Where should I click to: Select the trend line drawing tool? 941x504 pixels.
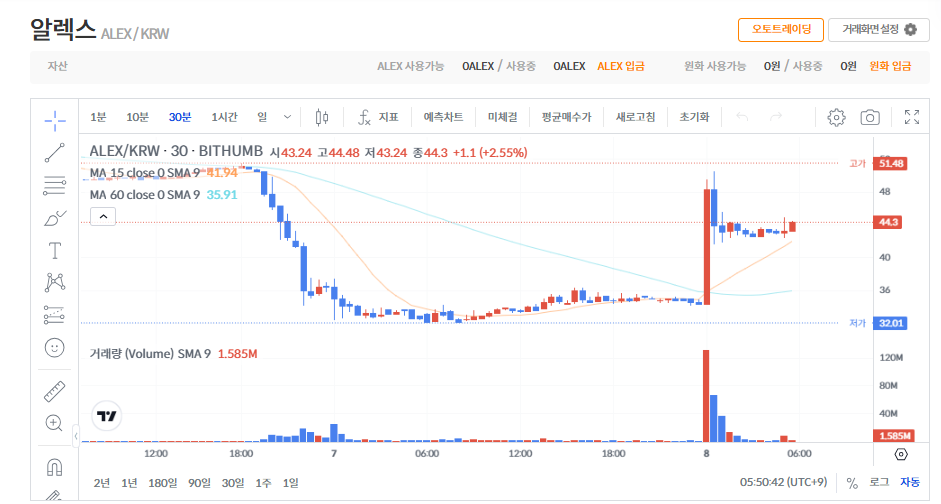(x=55, y=153)
